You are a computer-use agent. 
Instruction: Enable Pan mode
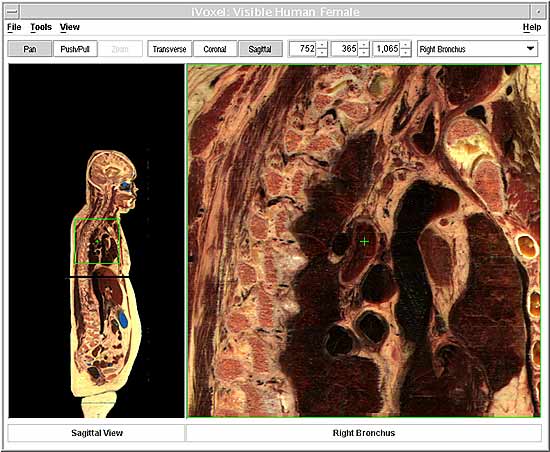(30, 49)
